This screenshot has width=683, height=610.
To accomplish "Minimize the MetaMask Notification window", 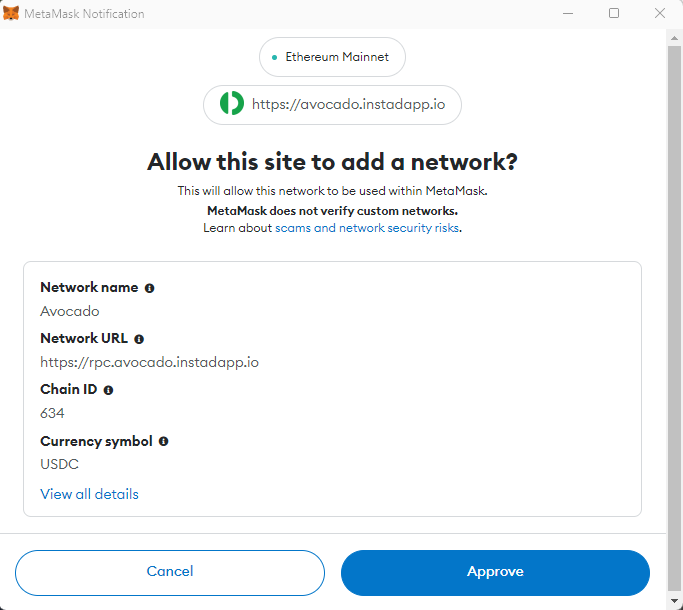I will point(568,14).
